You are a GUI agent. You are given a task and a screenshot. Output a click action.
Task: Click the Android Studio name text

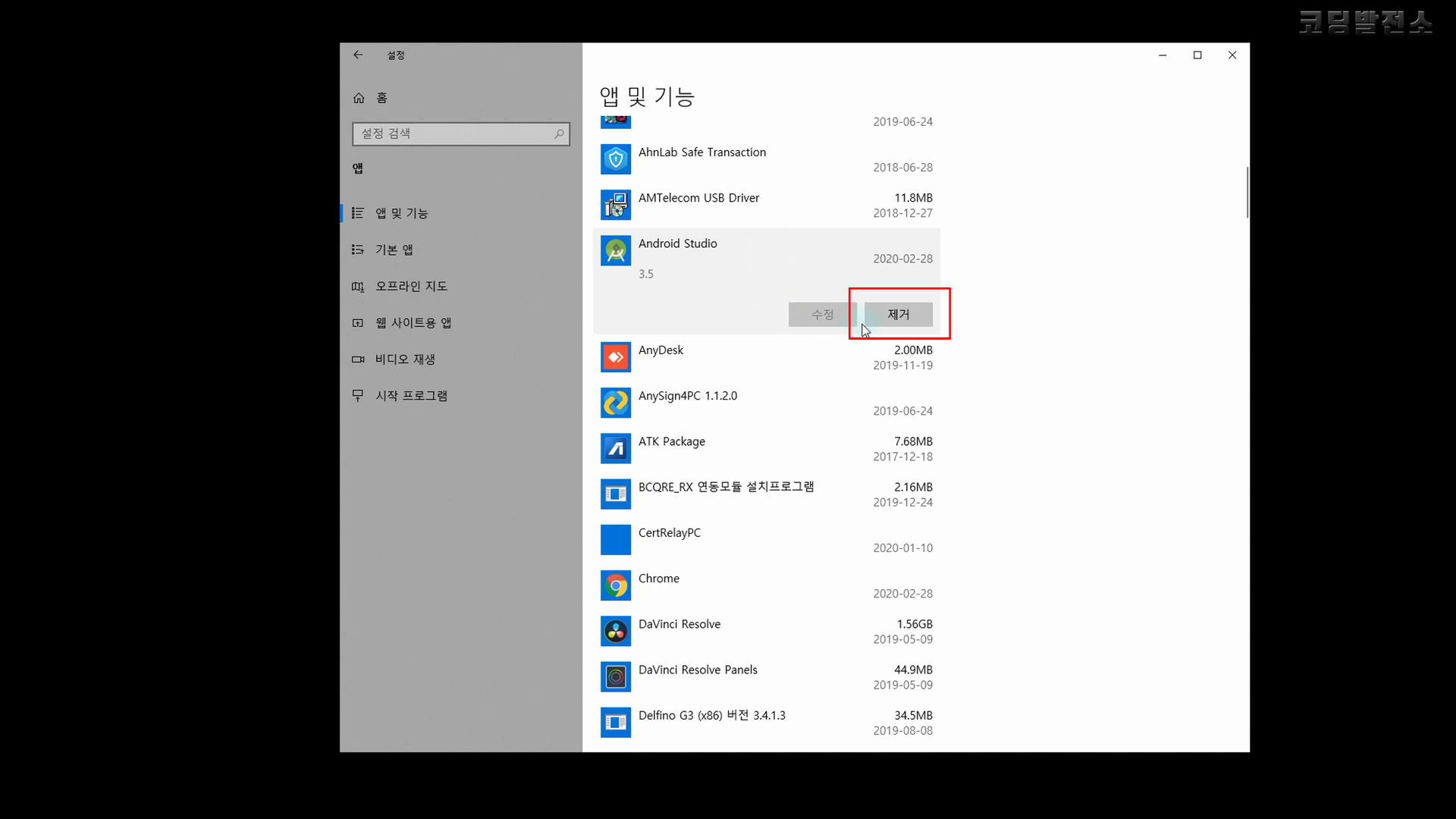tap(677, 243)
